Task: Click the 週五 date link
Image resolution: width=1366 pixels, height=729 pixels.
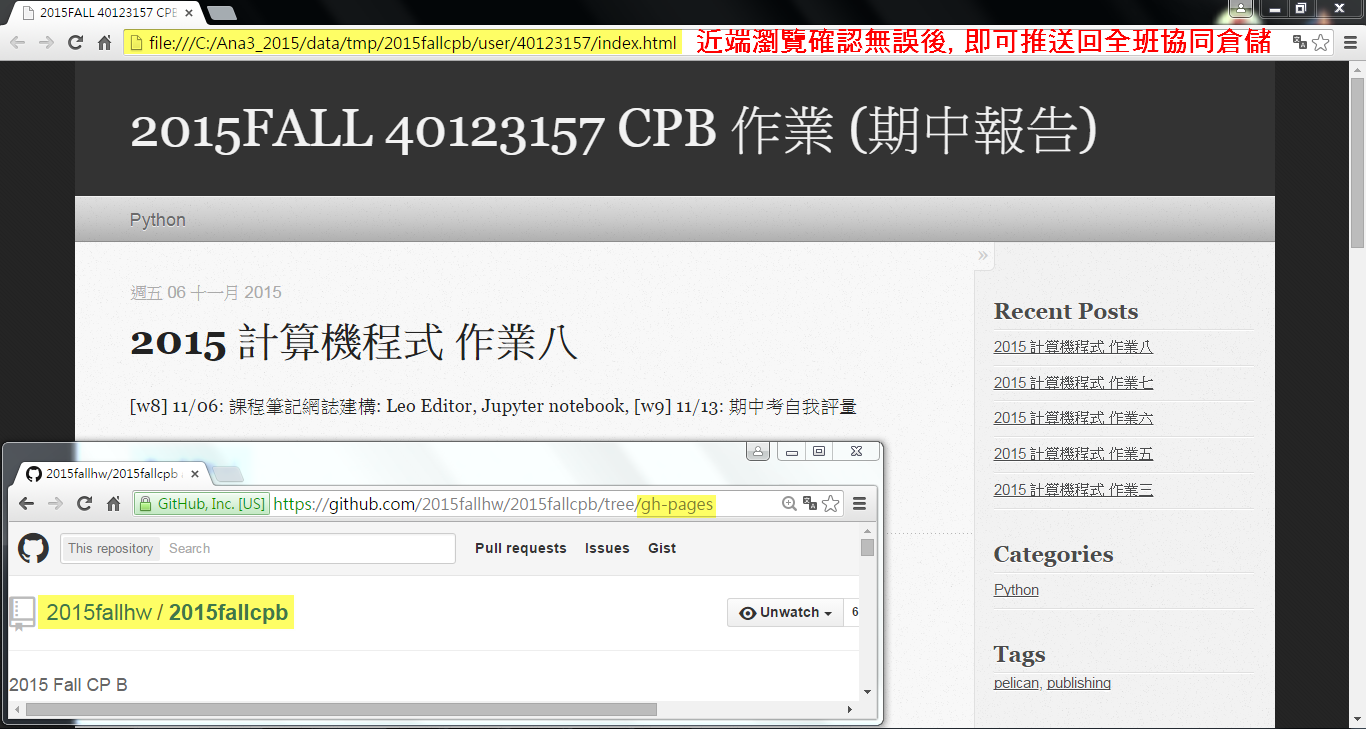Action: click(x=146, y=292)
